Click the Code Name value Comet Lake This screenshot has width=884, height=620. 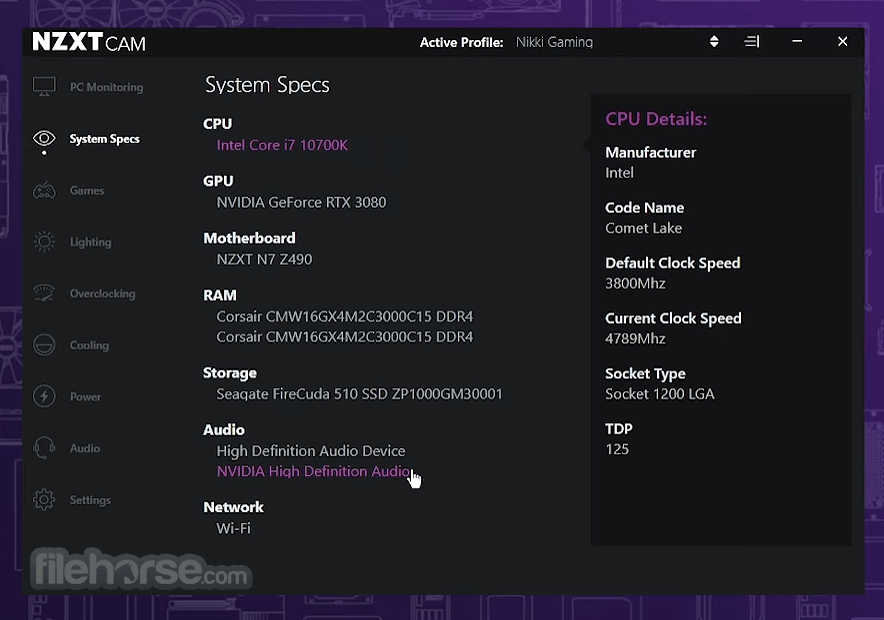coord(643,228)
